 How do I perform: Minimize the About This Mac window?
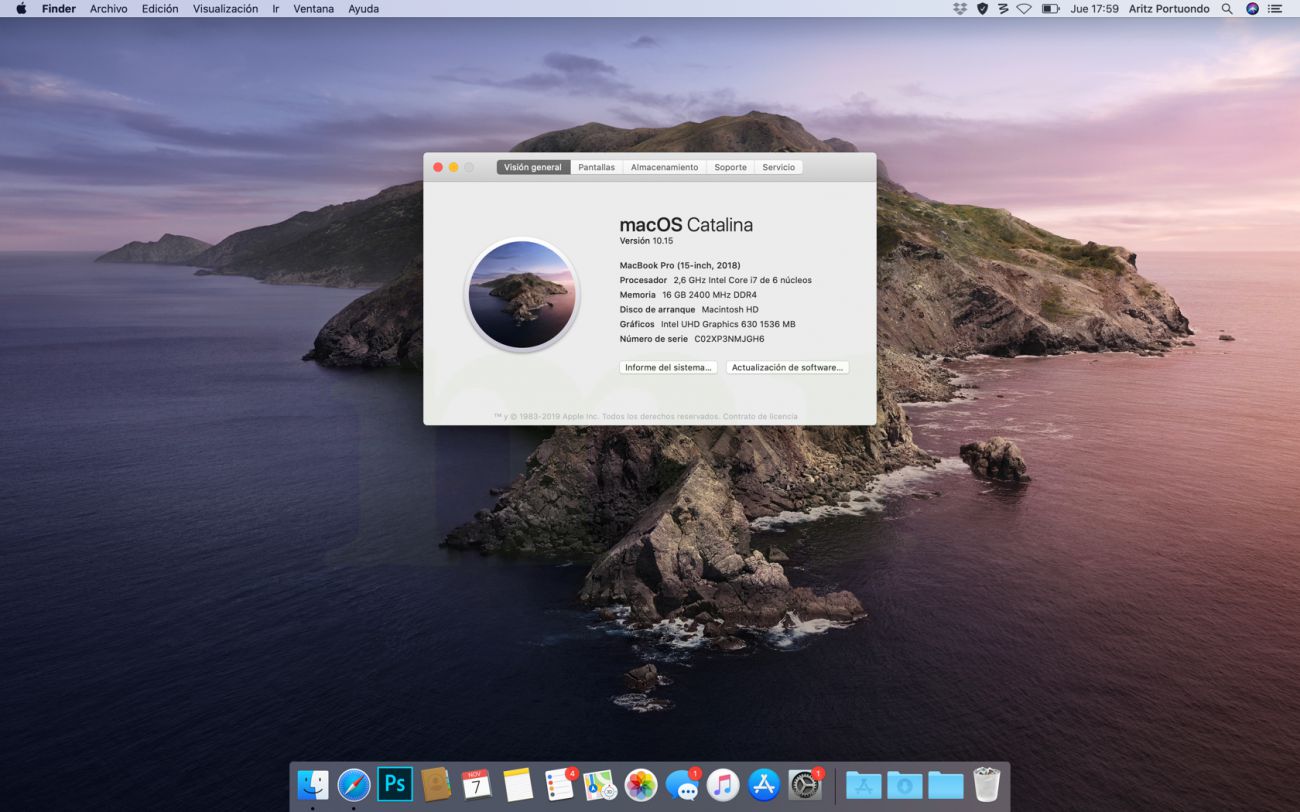pos(453,167)
